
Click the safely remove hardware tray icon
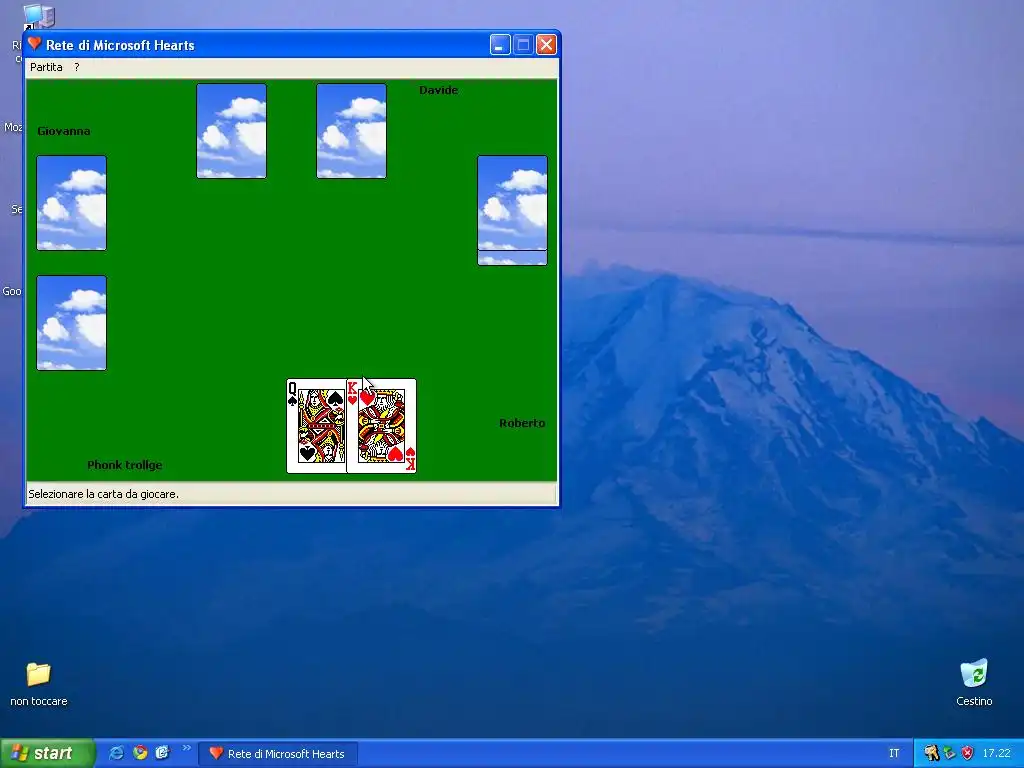click(x=950, y=753)
